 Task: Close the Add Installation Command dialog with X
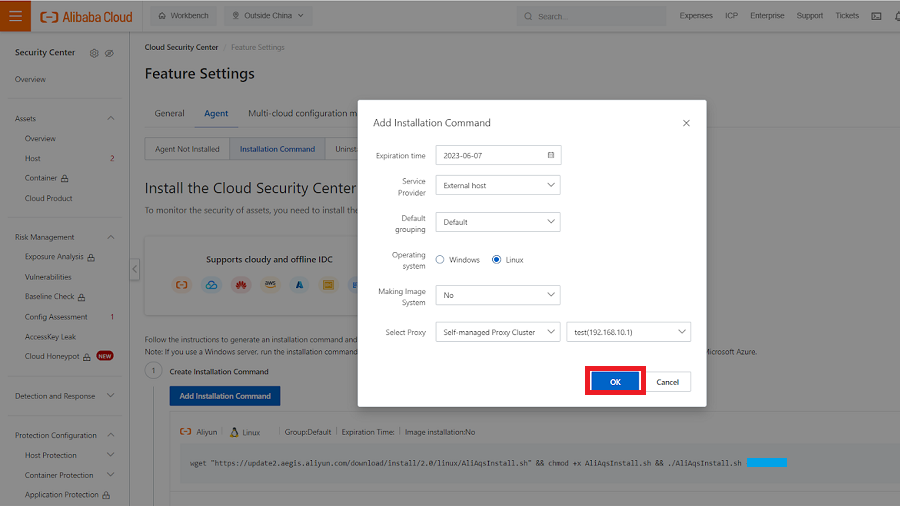tap(686, 123)
